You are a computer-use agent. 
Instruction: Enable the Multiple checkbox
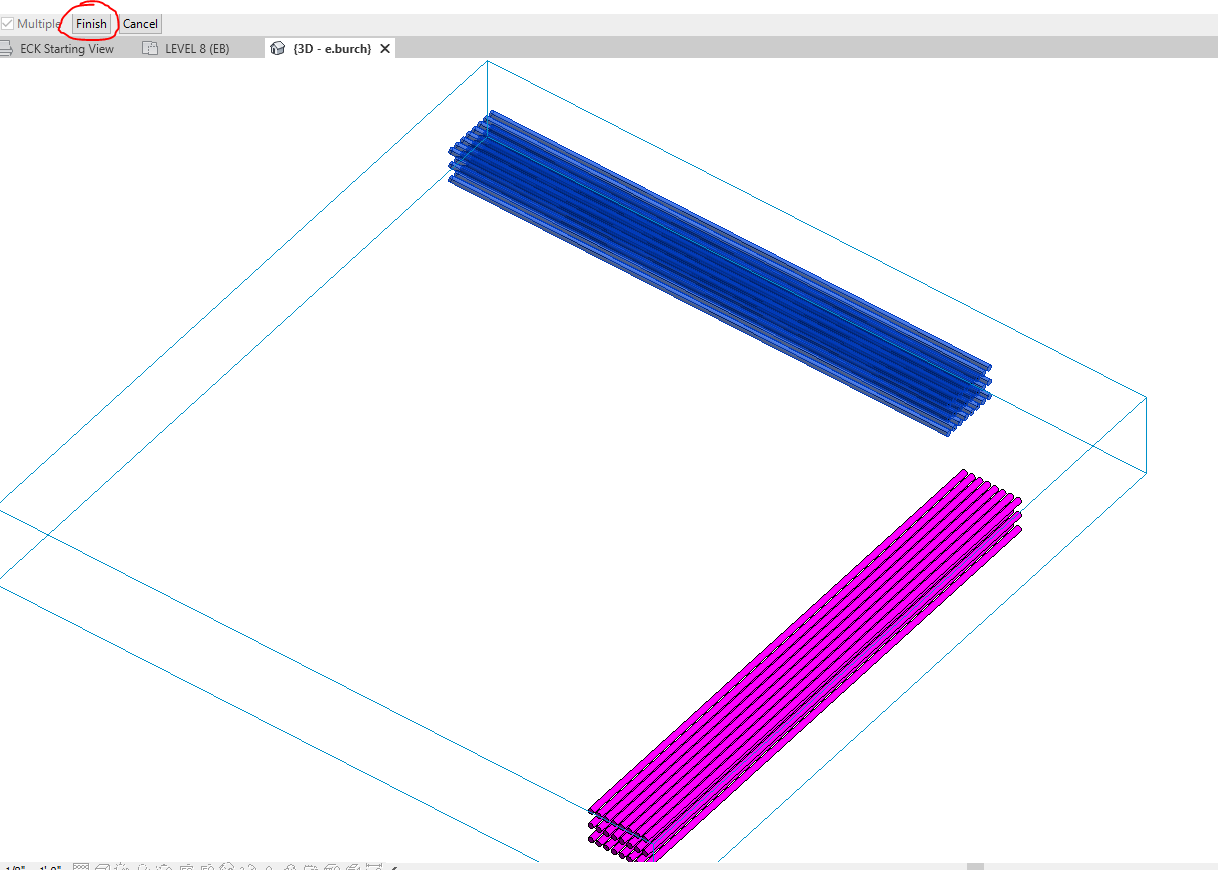click(8, 23)
